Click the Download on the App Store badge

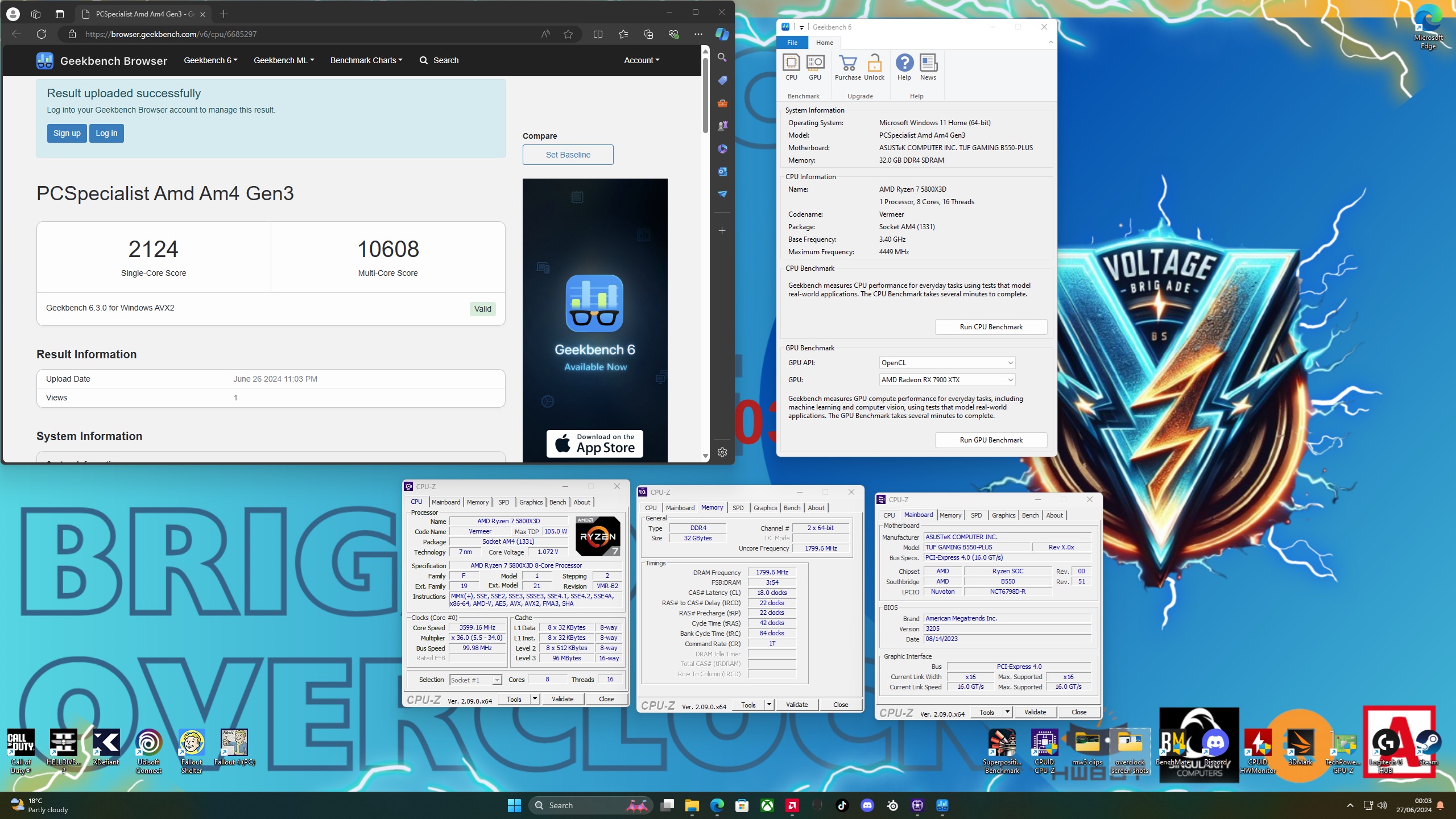(594, 444)
